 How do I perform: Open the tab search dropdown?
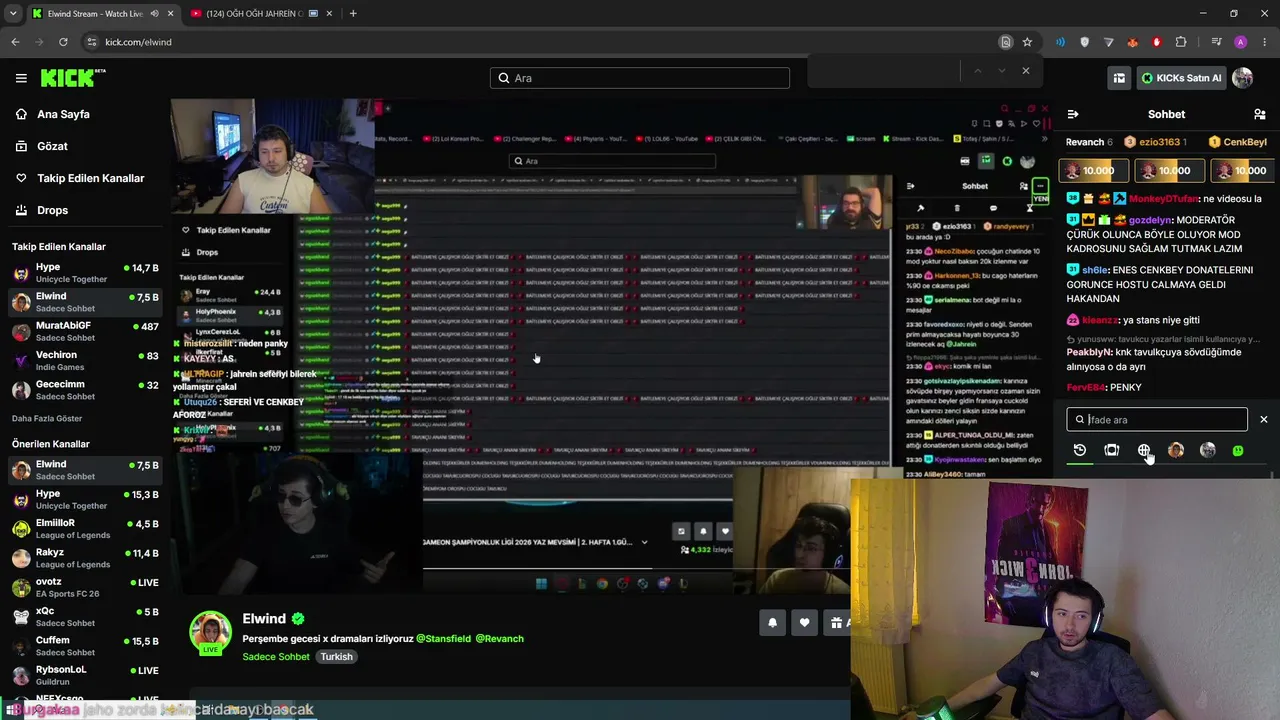pos(13,14)
